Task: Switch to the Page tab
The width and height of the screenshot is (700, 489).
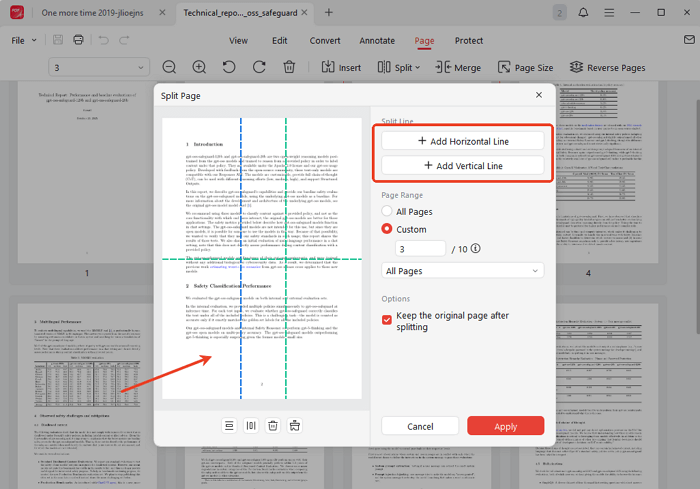Action: 424,41
